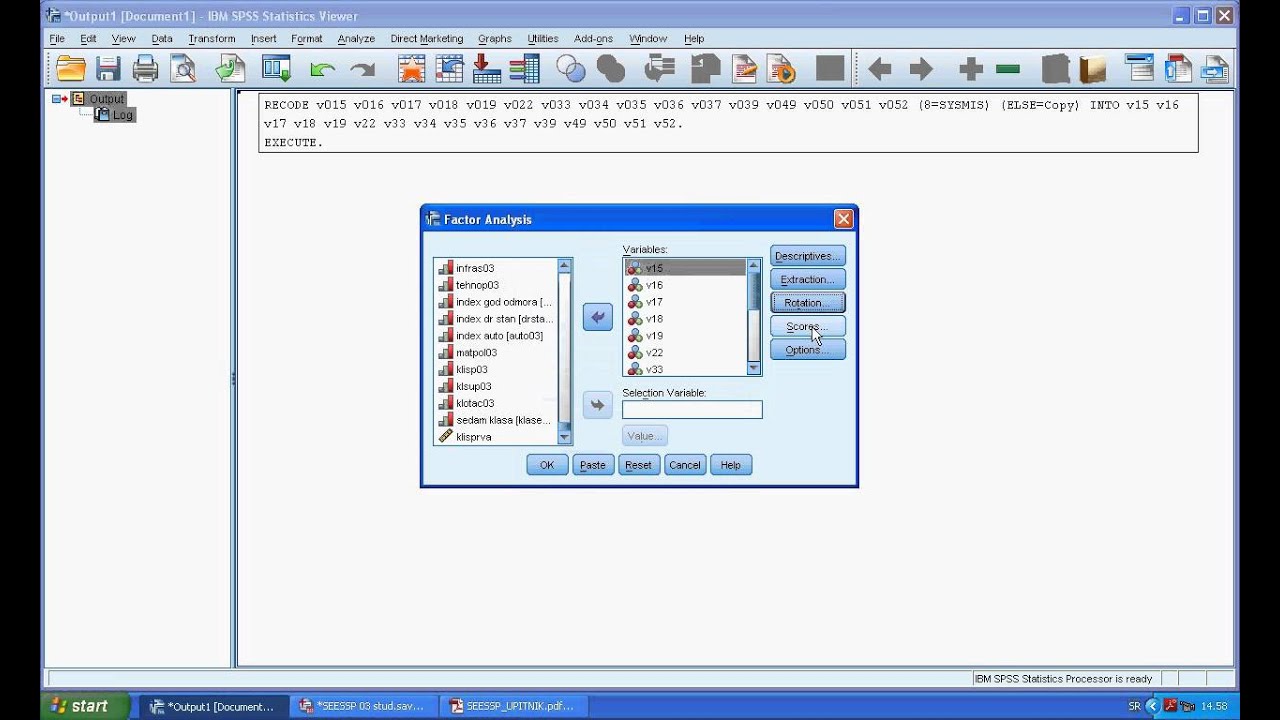The image size is (1280, 720).
Task: Undo the last action with the green arrow
Action: pyautogui.click(x=322, y=69)
